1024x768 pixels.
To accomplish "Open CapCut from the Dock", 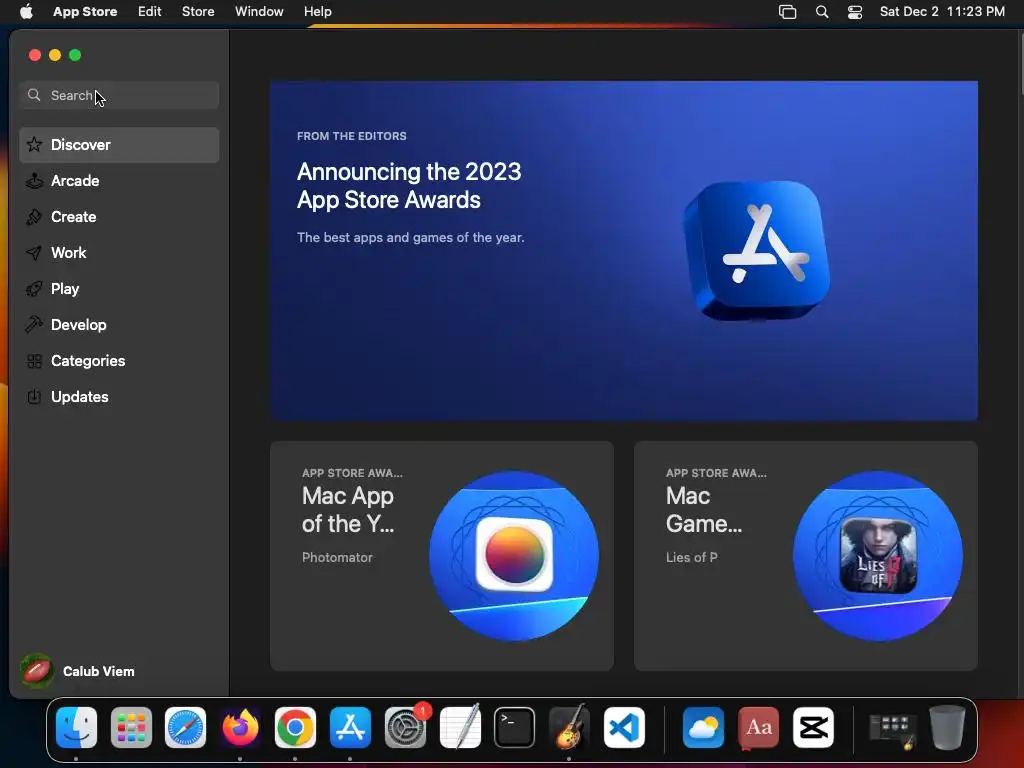I will coord(813,728).
